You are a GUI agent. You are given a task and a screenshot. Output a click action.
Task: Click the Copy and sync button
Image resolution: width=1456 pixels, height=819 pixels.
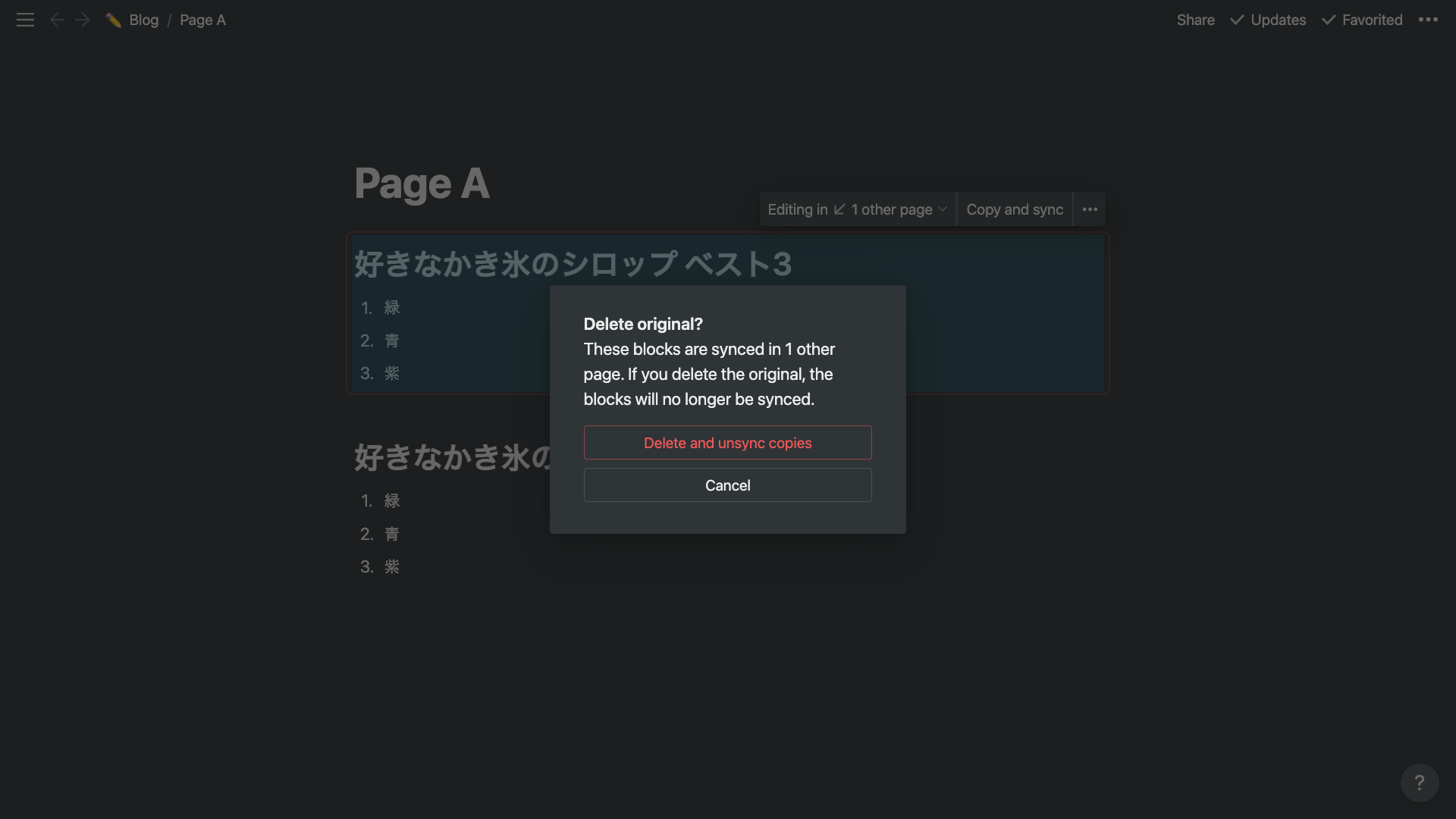[x=1015, y=209]
